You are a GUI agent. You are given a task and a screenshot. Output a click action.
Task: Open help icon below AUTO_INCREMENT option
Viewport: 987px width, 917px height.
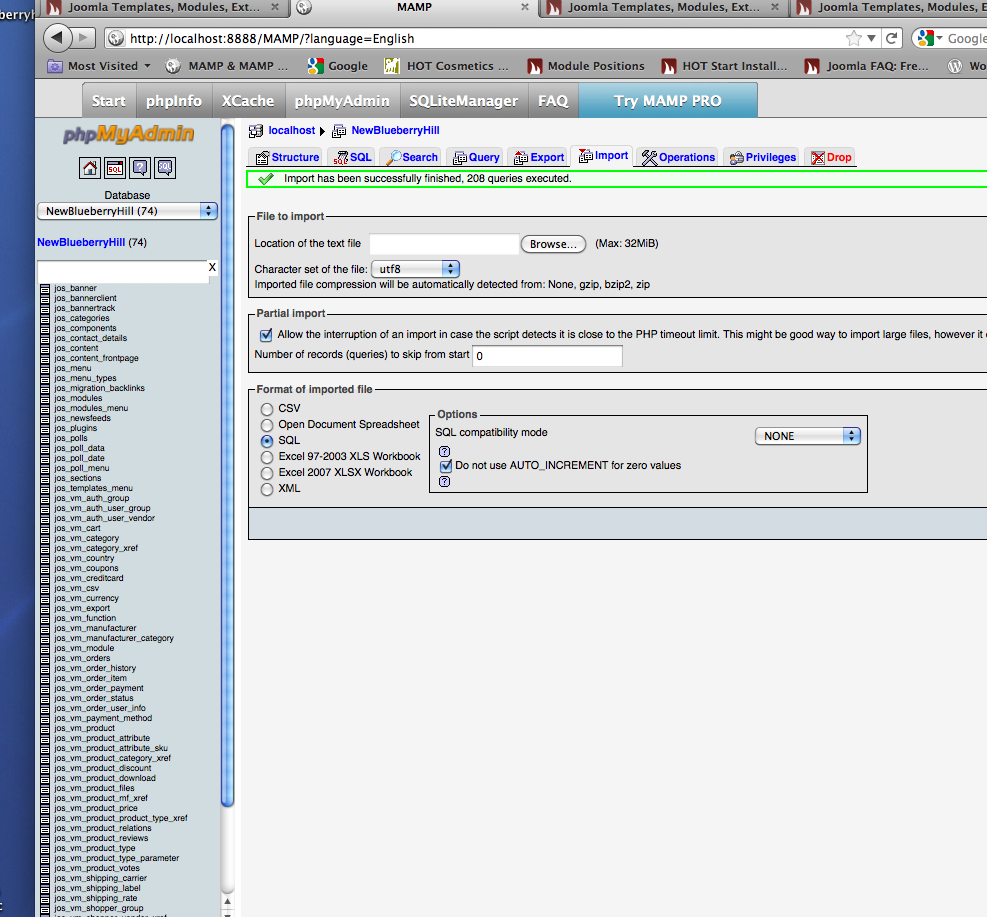coord(444,481)
